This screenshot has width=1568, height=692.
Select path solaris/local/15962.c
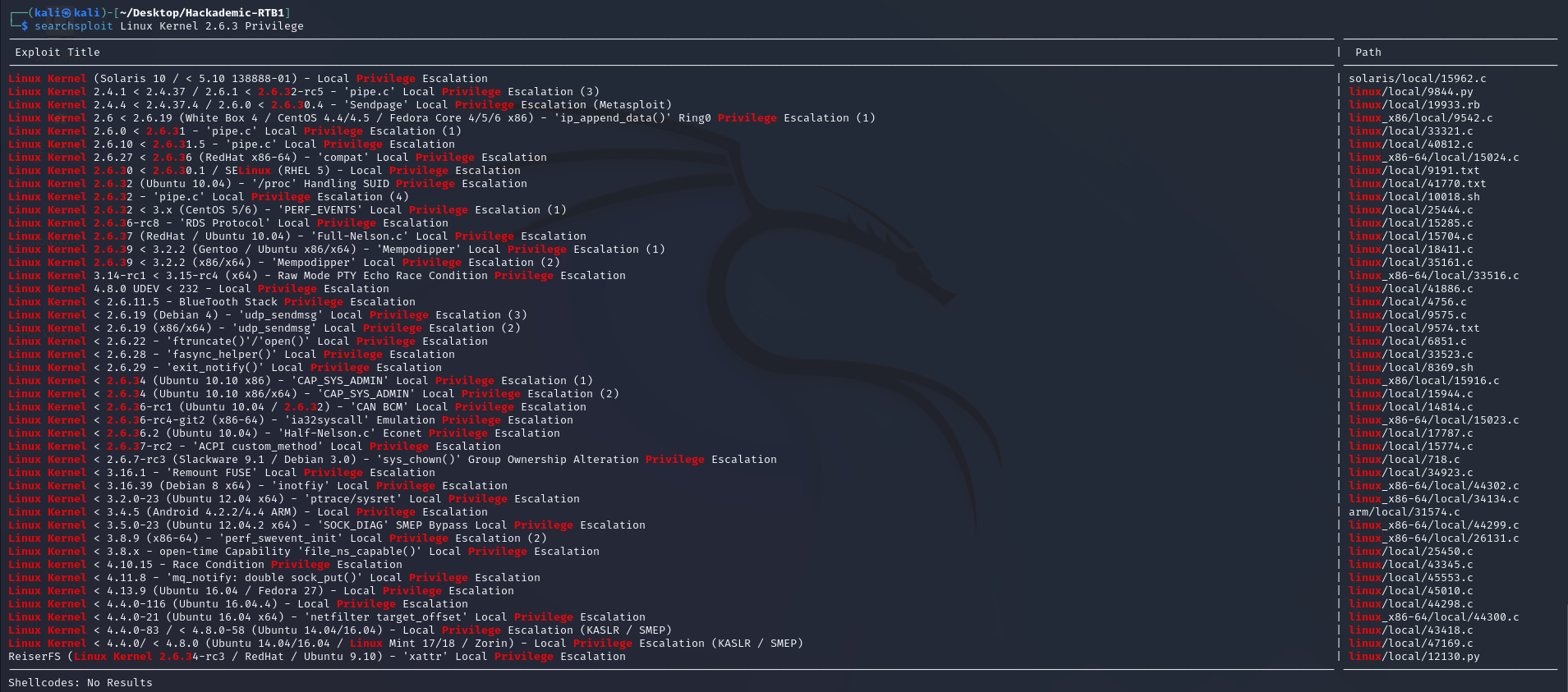(1418, 79)
